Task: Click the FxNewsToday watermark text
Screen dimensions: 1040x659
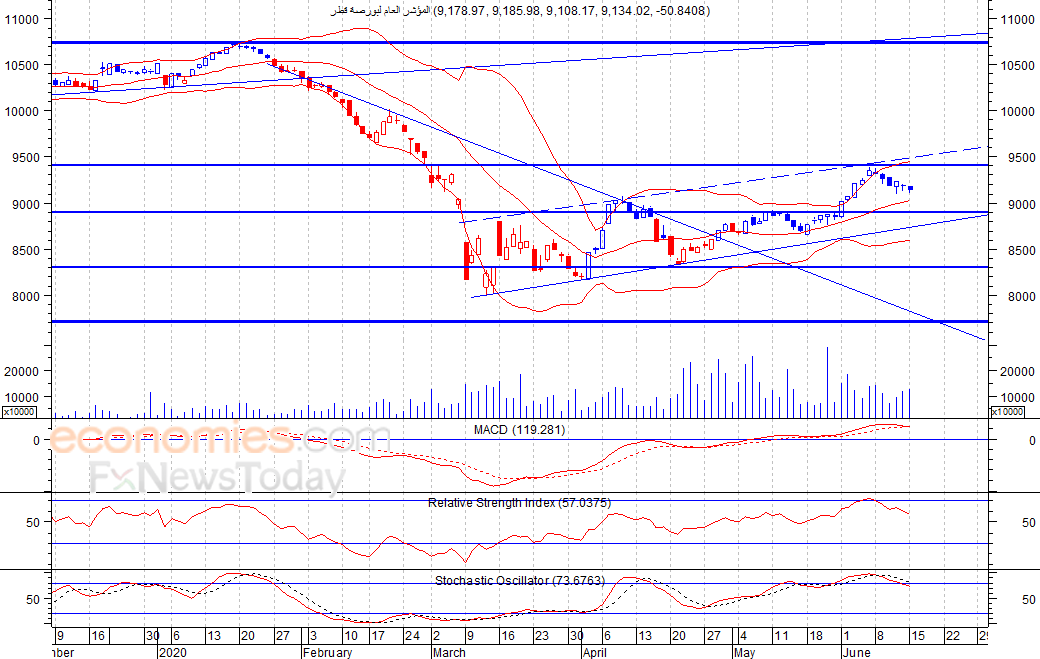Action: click(x=218, y=477)
